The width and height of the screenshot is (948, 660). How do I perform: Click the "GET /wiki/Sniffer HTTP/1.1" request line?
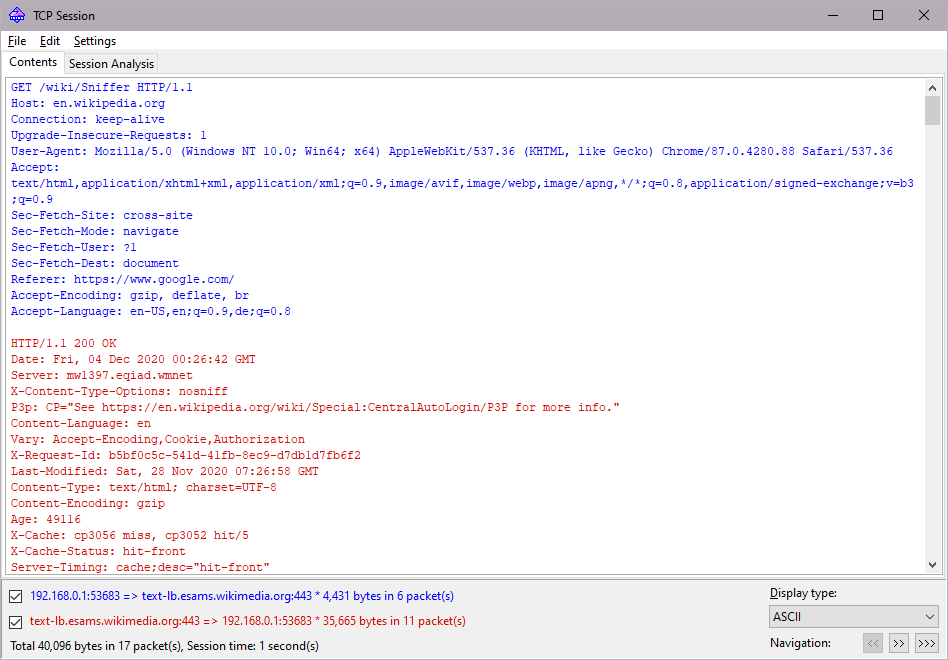tap(102, 88)
